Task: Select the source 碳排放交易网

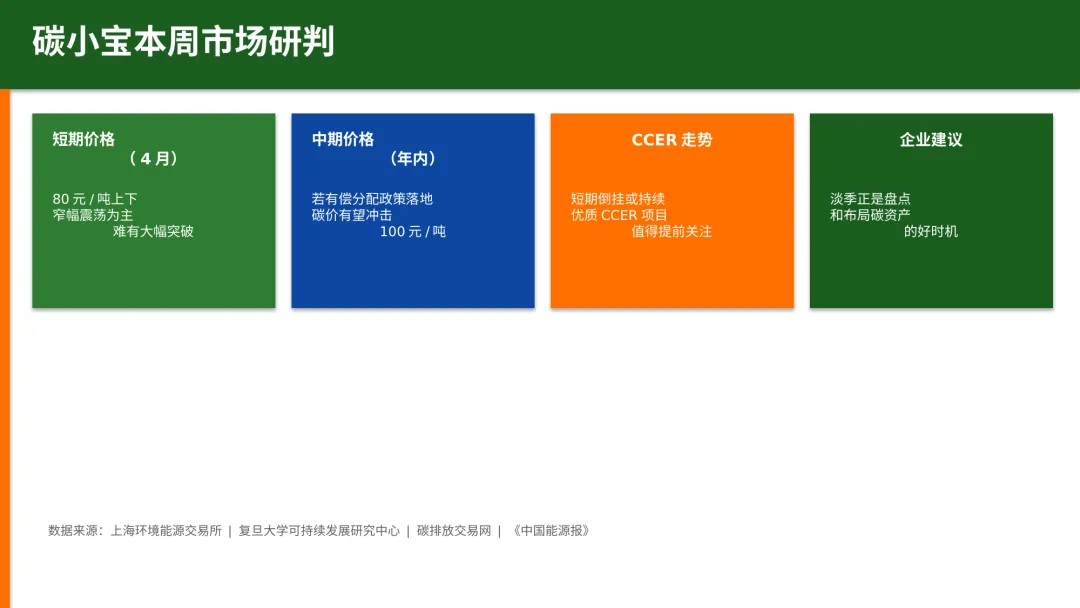Action: coord(454,531)
